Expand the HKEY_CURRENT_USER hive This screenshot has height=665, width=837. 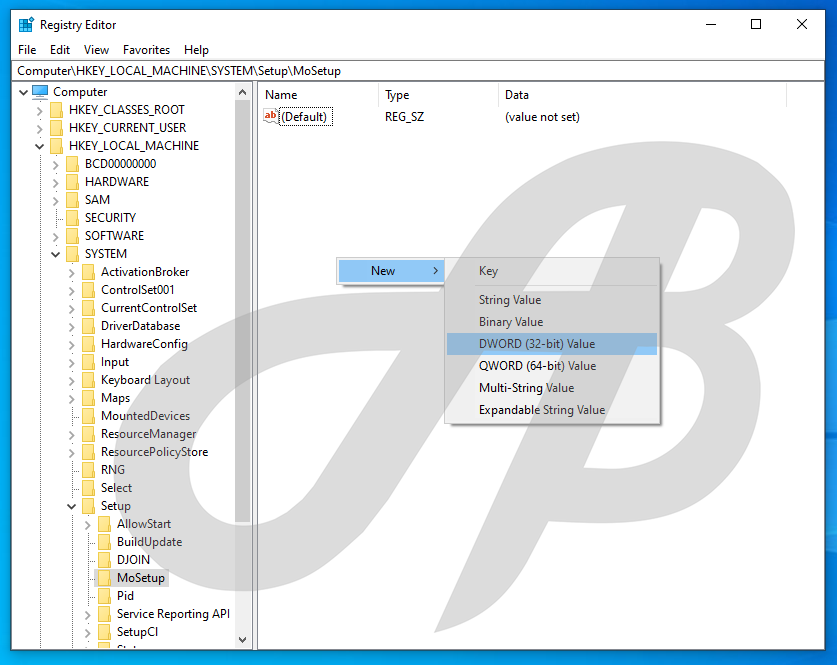point(39,129)
